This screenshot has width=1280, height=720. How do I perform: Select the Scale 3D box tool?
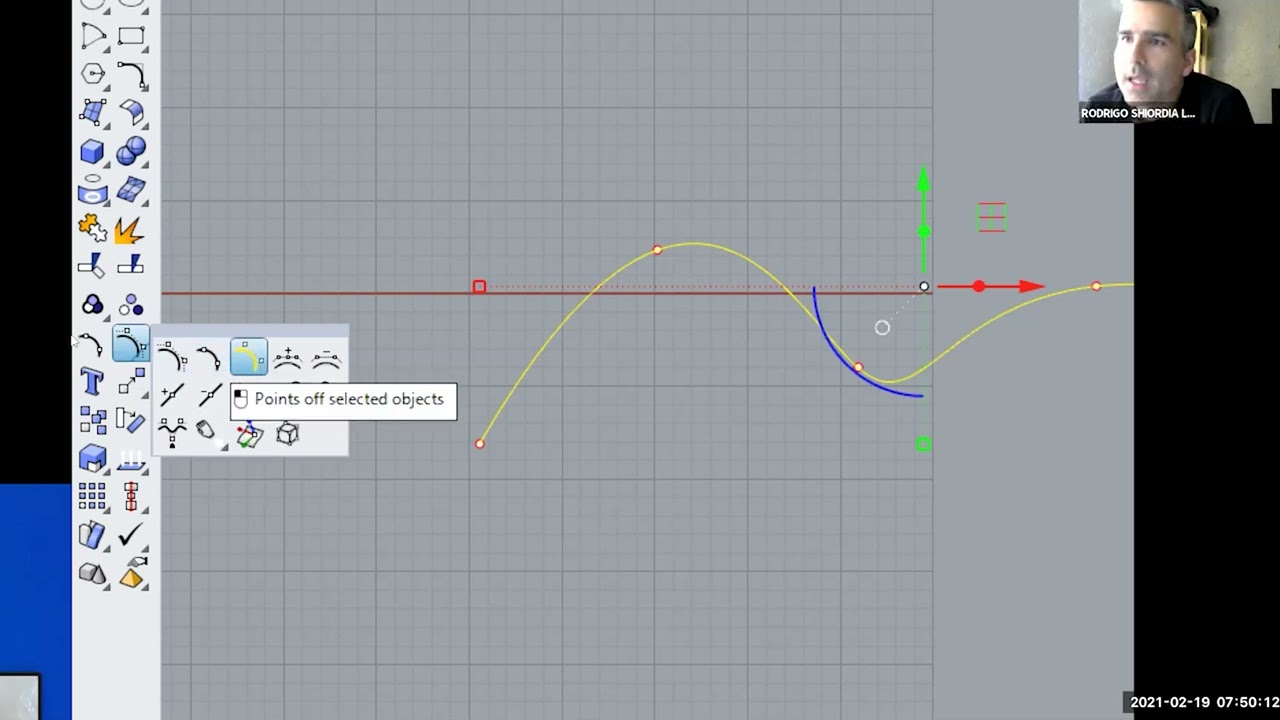(x=93, y=458)
